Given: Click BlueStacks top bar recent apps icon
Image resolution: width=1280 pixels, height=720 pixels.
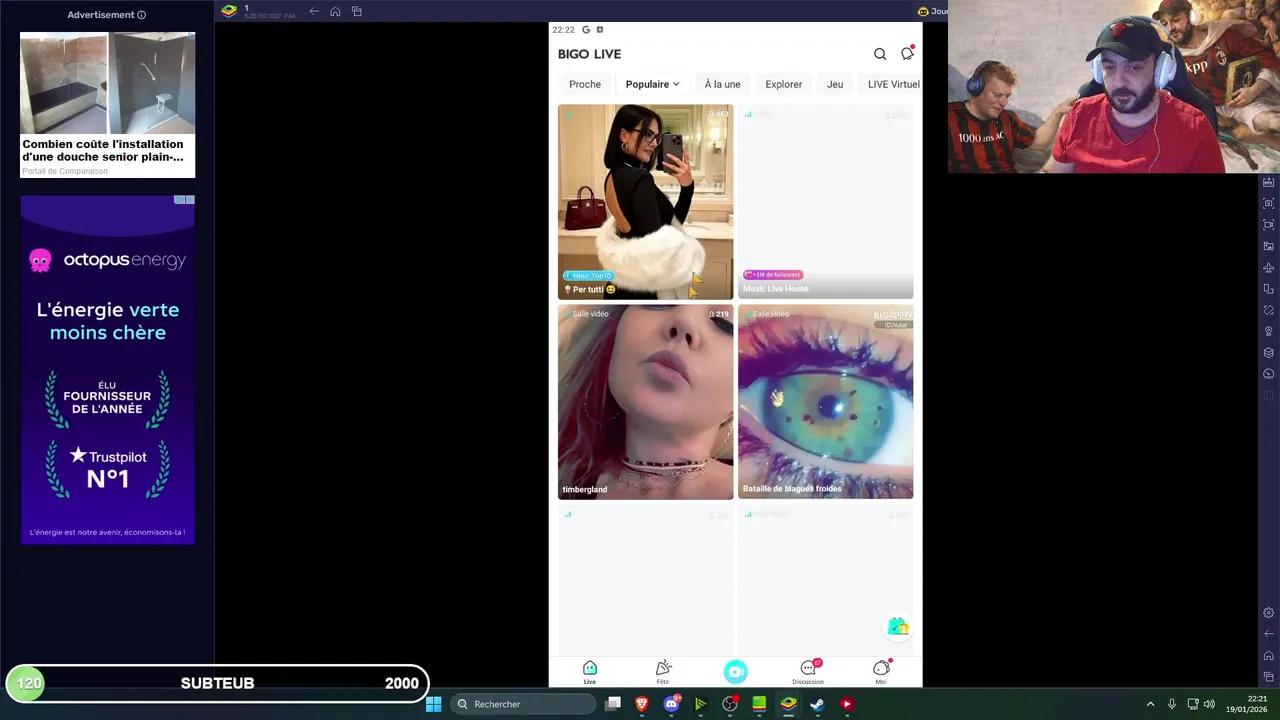Looking at the screenshot, I should (357, 11).
